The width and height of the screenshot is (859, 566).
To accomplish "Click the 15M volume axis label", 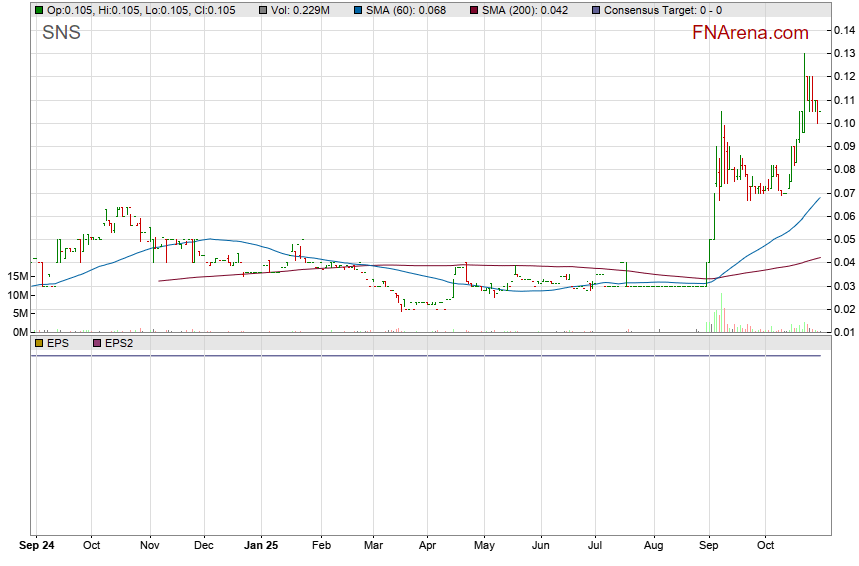I will (x=16, y=276).
